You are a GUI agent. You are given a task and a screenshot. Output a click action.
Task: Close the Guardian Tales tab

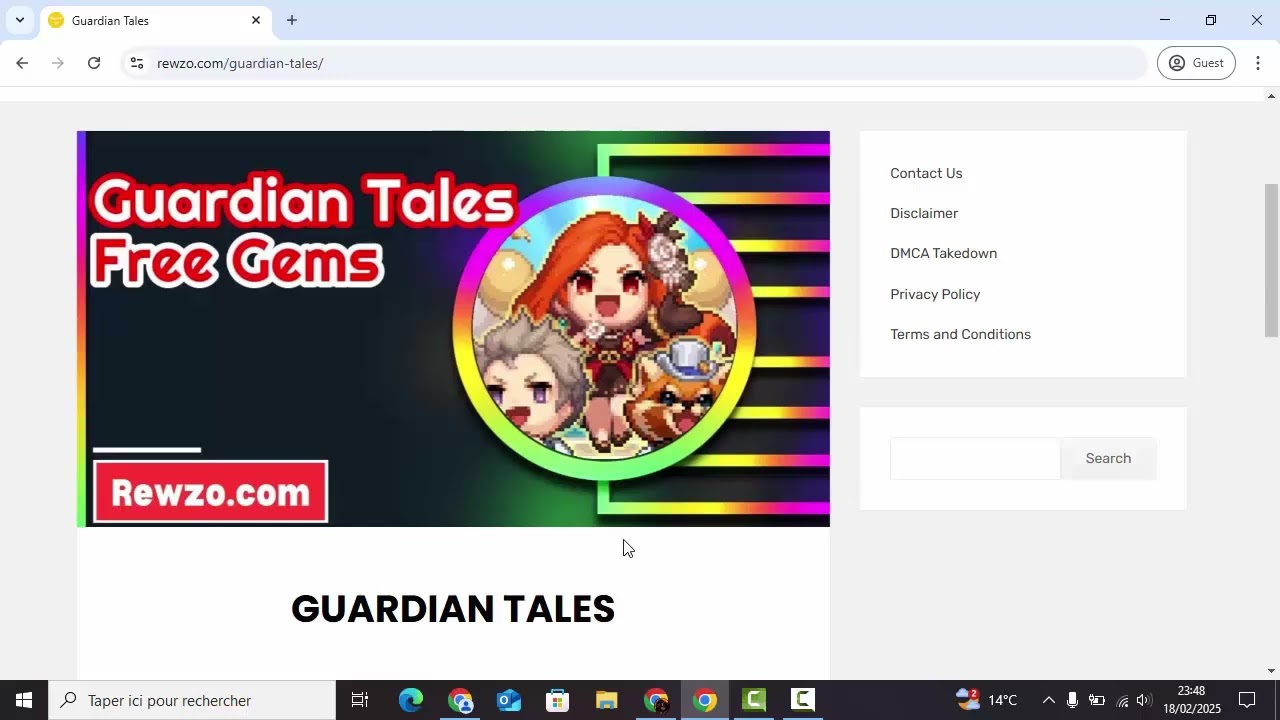(256, 20)
